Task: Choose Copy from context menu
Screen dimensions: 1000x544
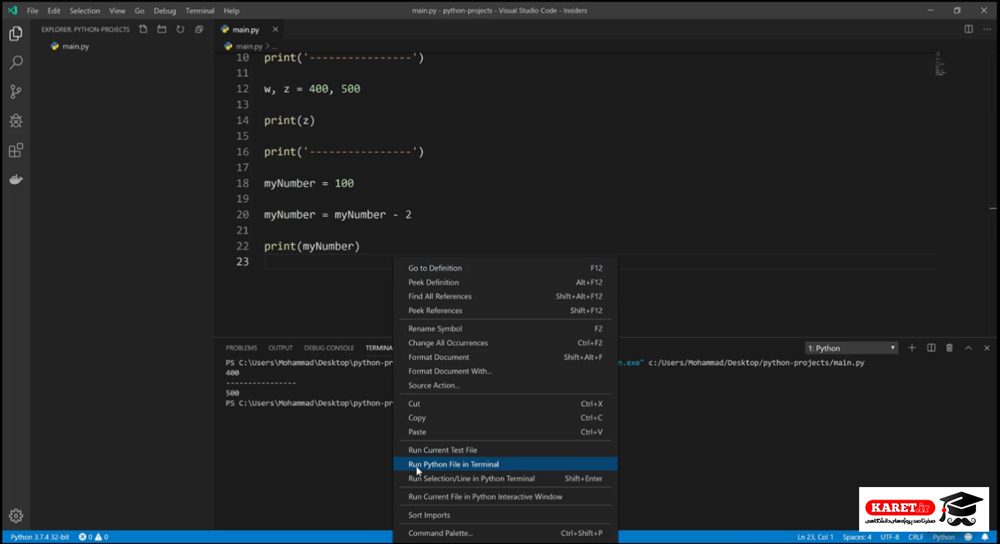Action: [505, 418]
